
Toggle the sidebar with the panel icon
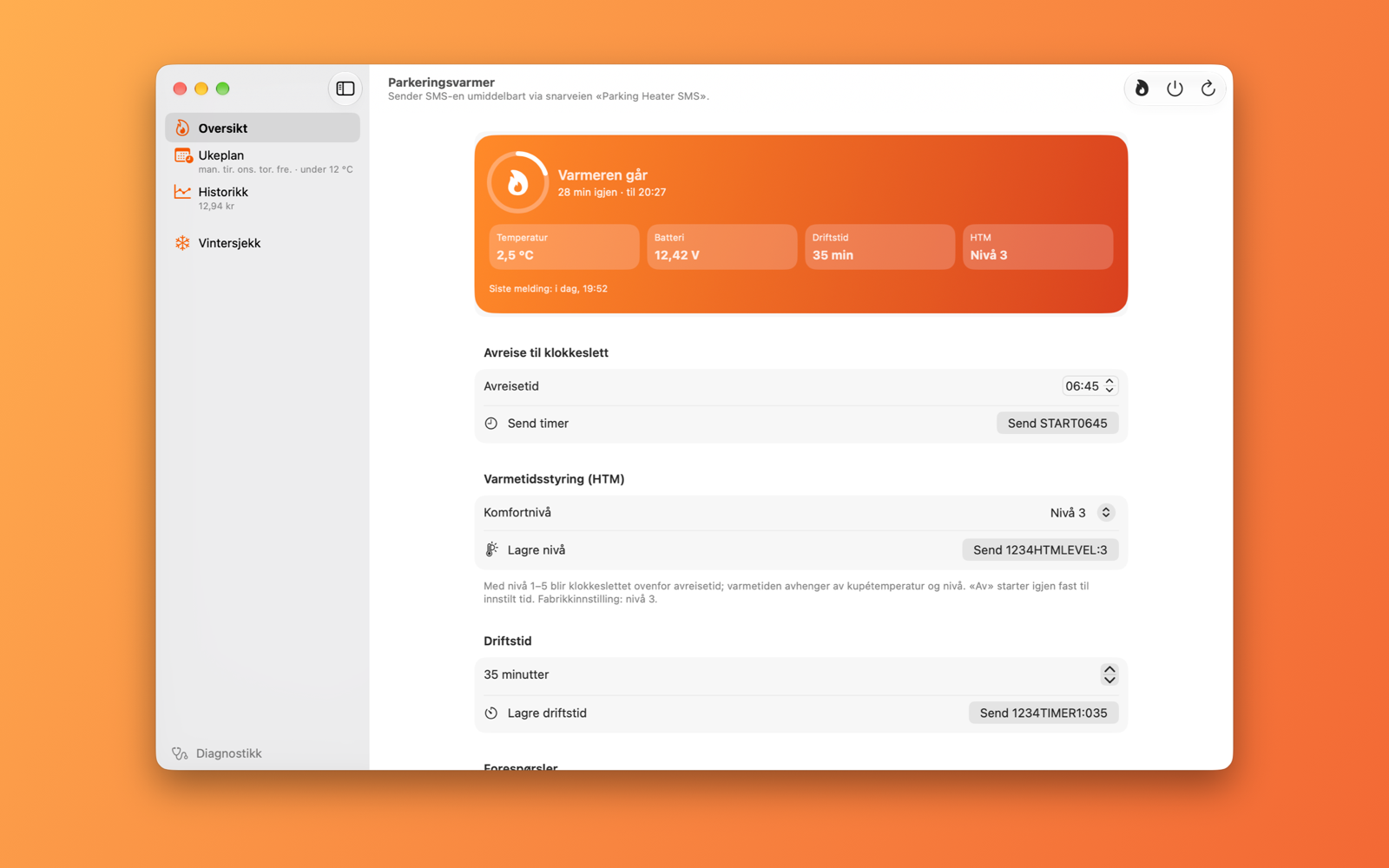[x=345, y=89]
